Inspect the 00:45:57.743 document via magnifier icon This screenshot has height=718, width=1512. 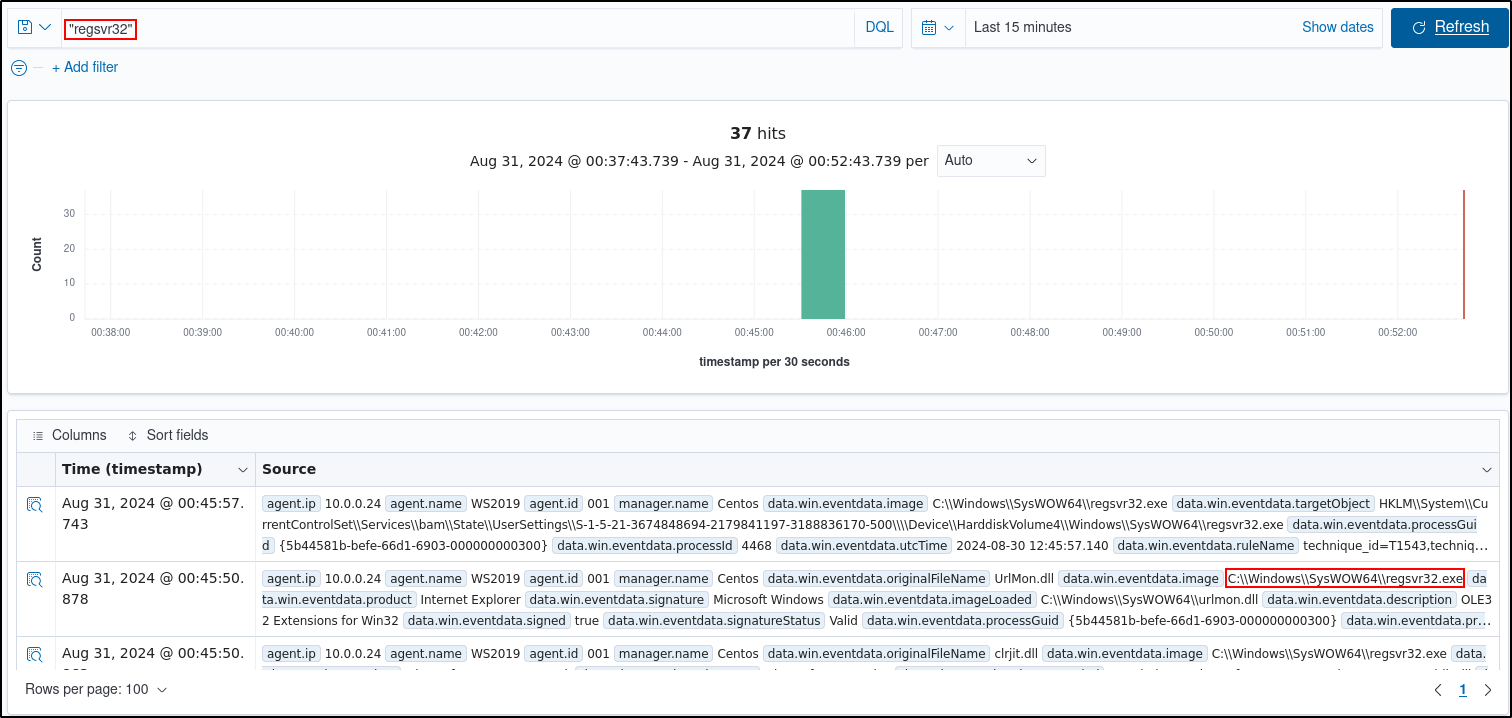tap(35, 503)
